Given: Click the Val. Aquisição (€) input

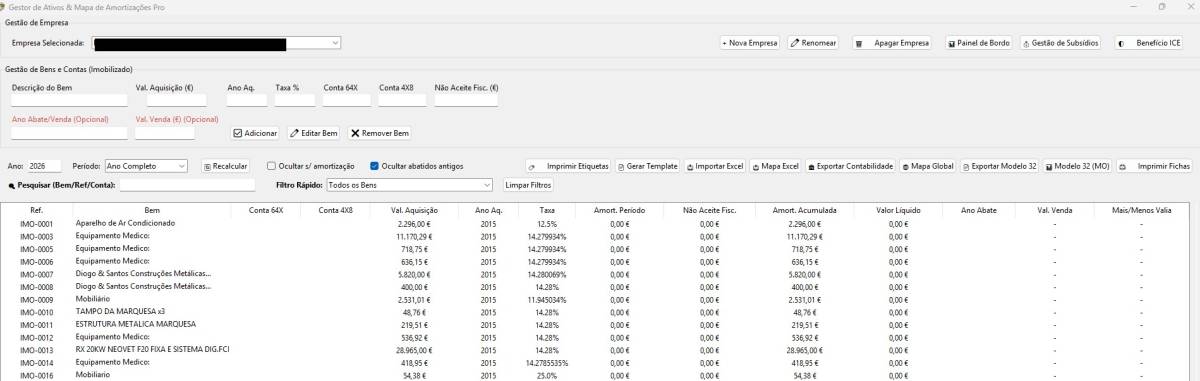Looking at the screenshot, I should [176, 100].
